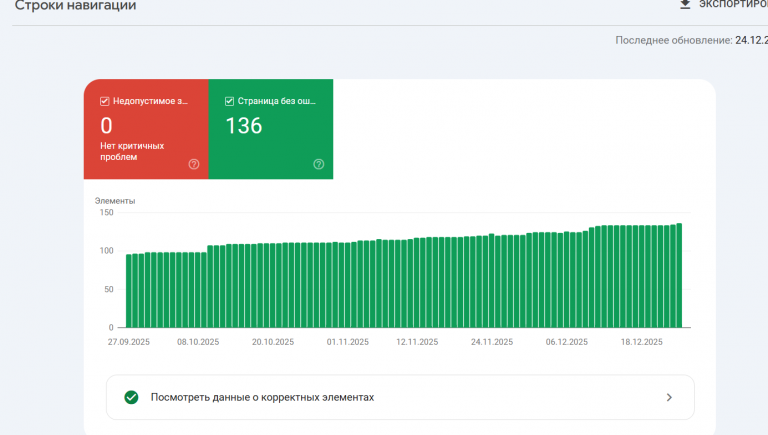Open Посмотреть данные о корректных элементах
This screenshot has height=435, width=768.
[x=400, y=397]
